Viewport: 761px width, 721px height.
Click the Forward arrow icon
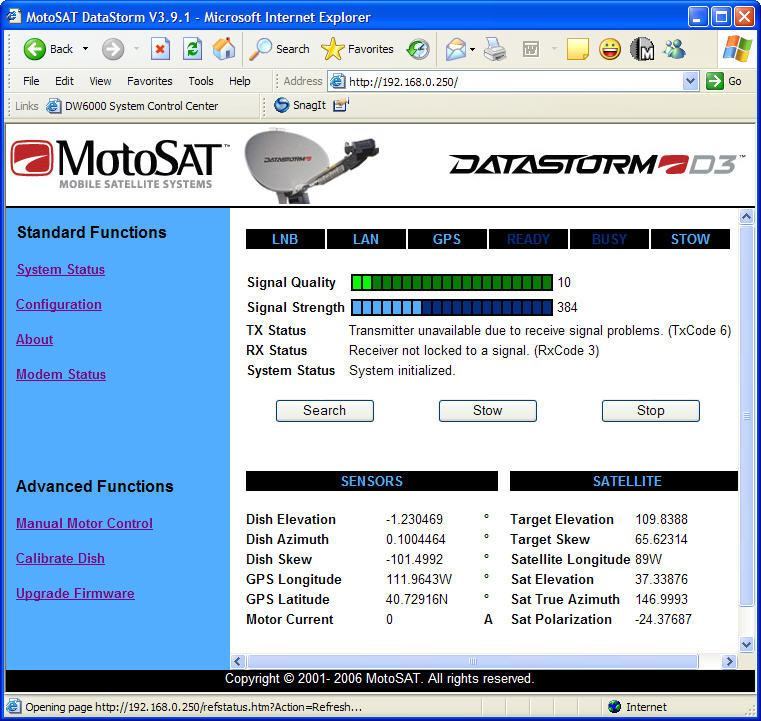pyautogui.click(x=113, y=49)
